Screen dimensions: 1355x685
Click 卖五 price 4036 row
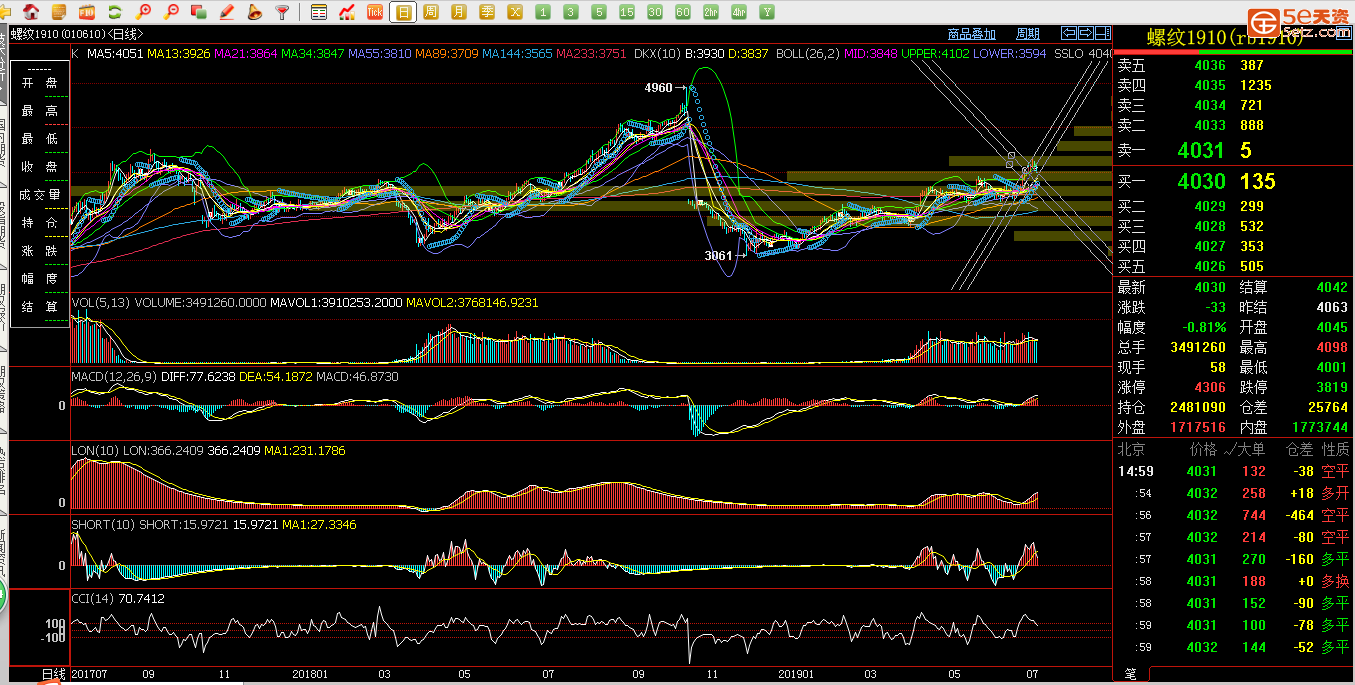coord(1233,65)
